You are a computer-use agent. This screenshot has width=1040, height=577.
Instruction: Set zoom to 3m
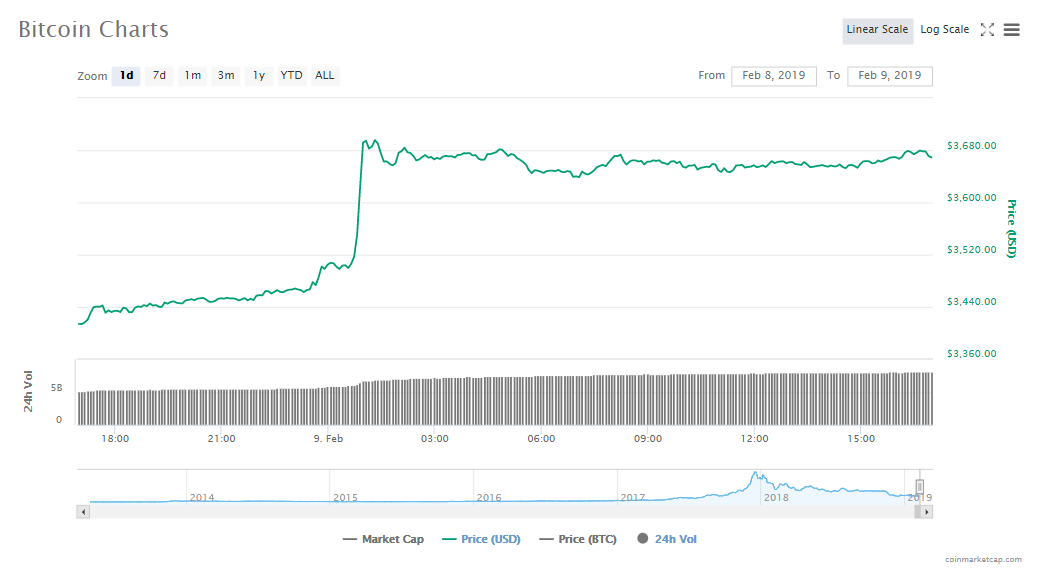coord(226,76)
